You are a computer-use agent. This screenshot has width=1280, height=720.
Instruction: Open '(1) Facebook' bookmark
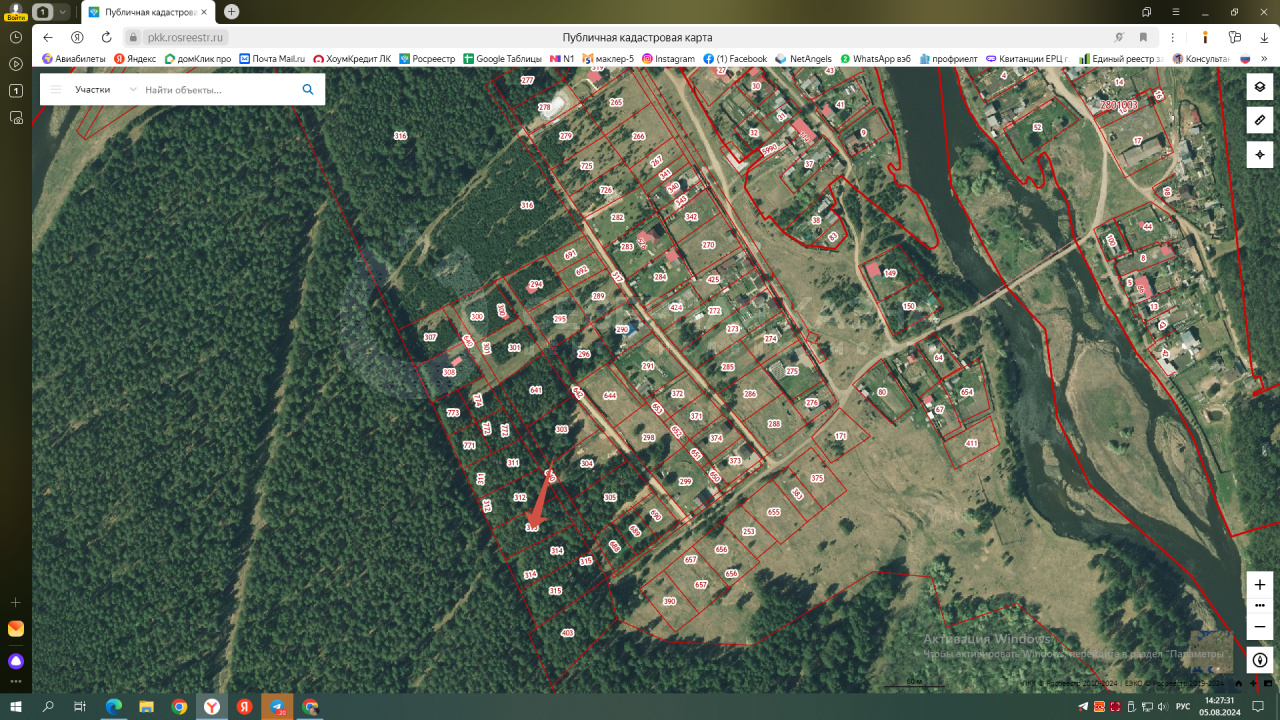pos(735,59)
